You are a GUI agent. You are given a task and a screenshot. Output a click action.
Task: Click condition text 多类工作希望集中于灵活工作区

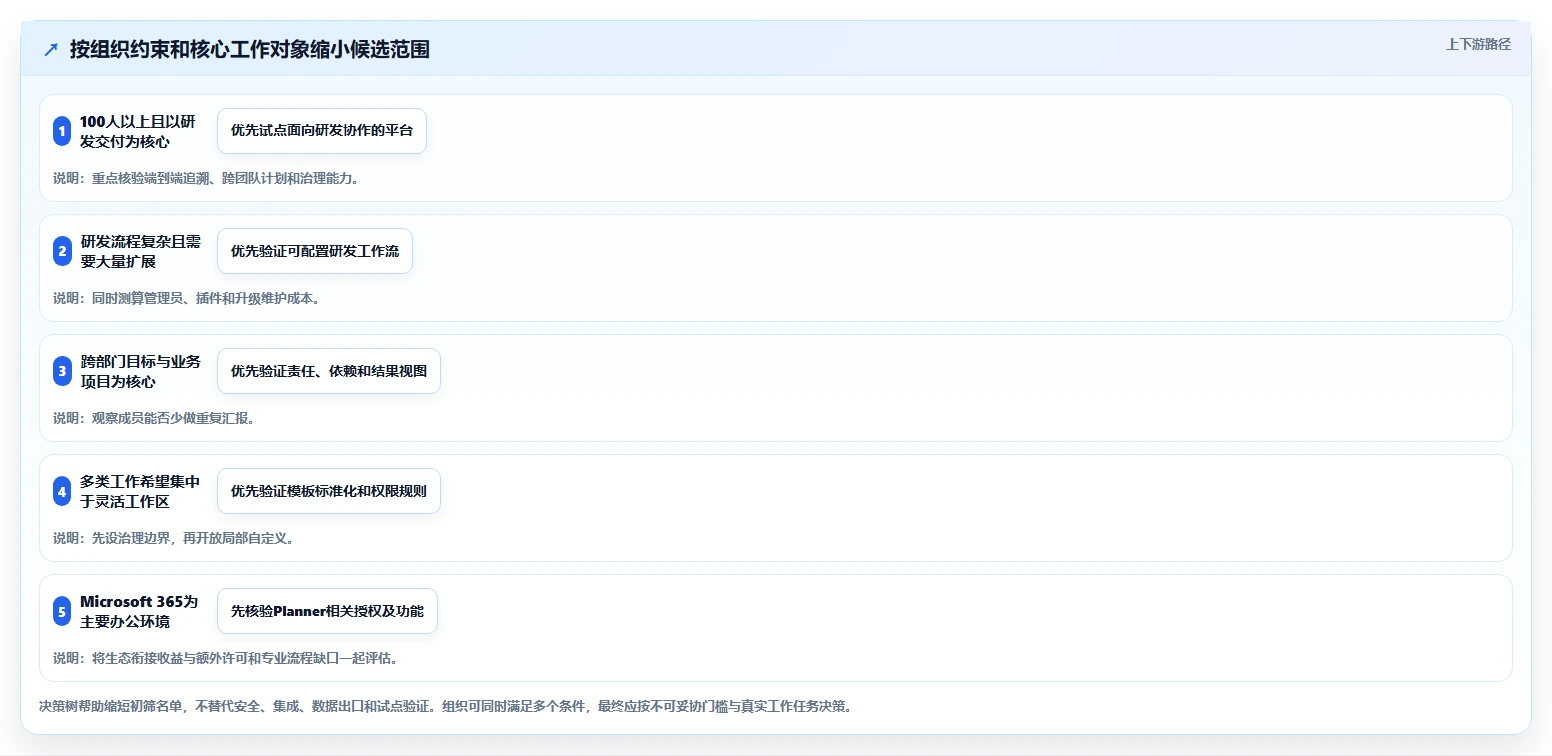pyautogui.click(x=140, y=491)
